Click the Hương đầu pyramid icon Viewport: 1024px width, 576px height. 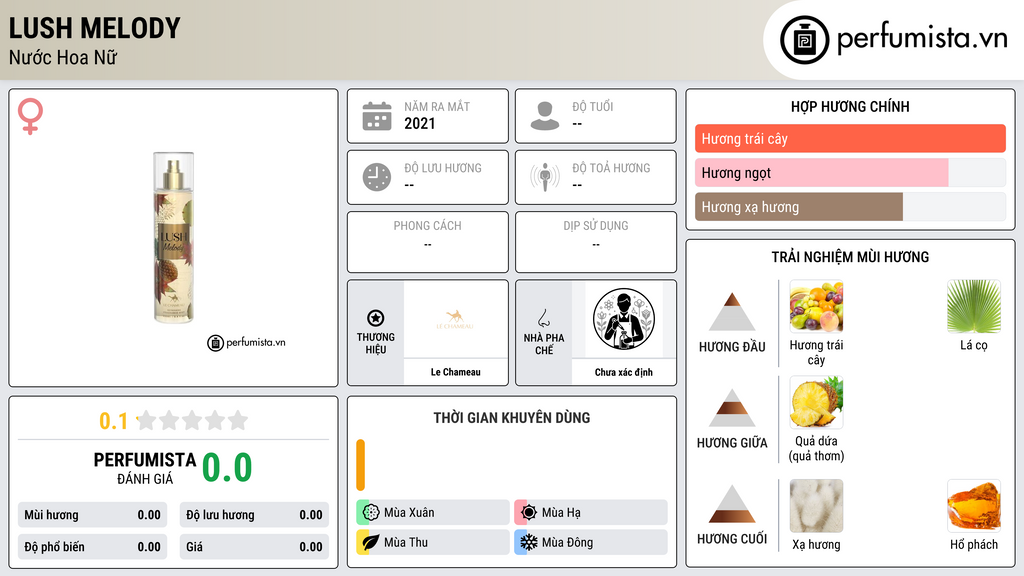click(x=732, y=312)
